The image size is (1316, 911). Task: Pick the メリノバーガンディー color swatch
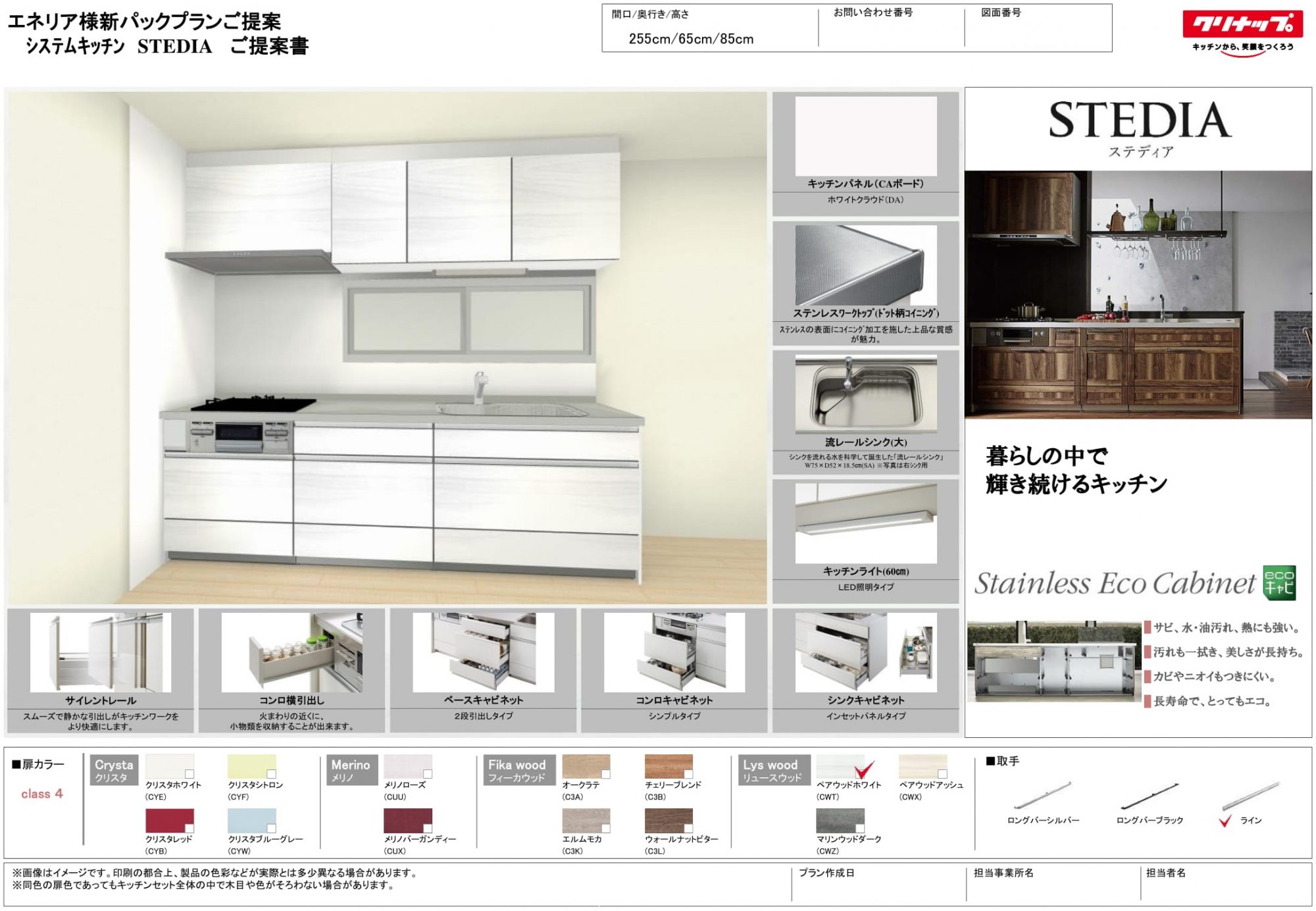(408, 821)
